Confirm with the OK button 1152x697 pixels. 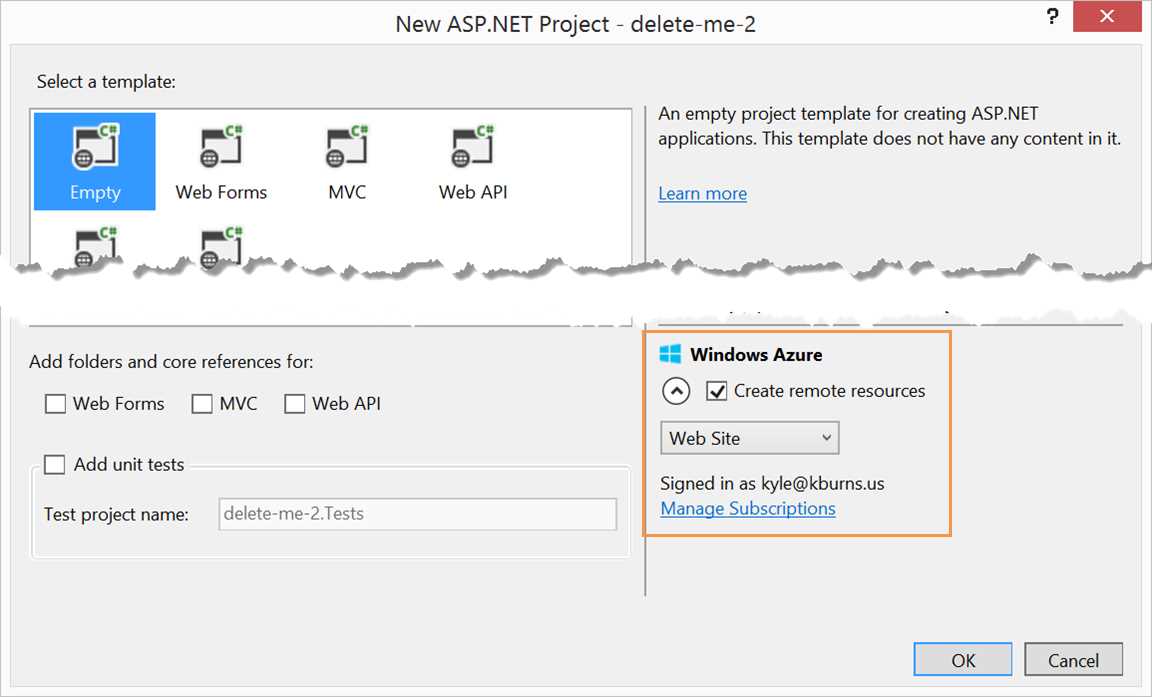coord(962,659)
